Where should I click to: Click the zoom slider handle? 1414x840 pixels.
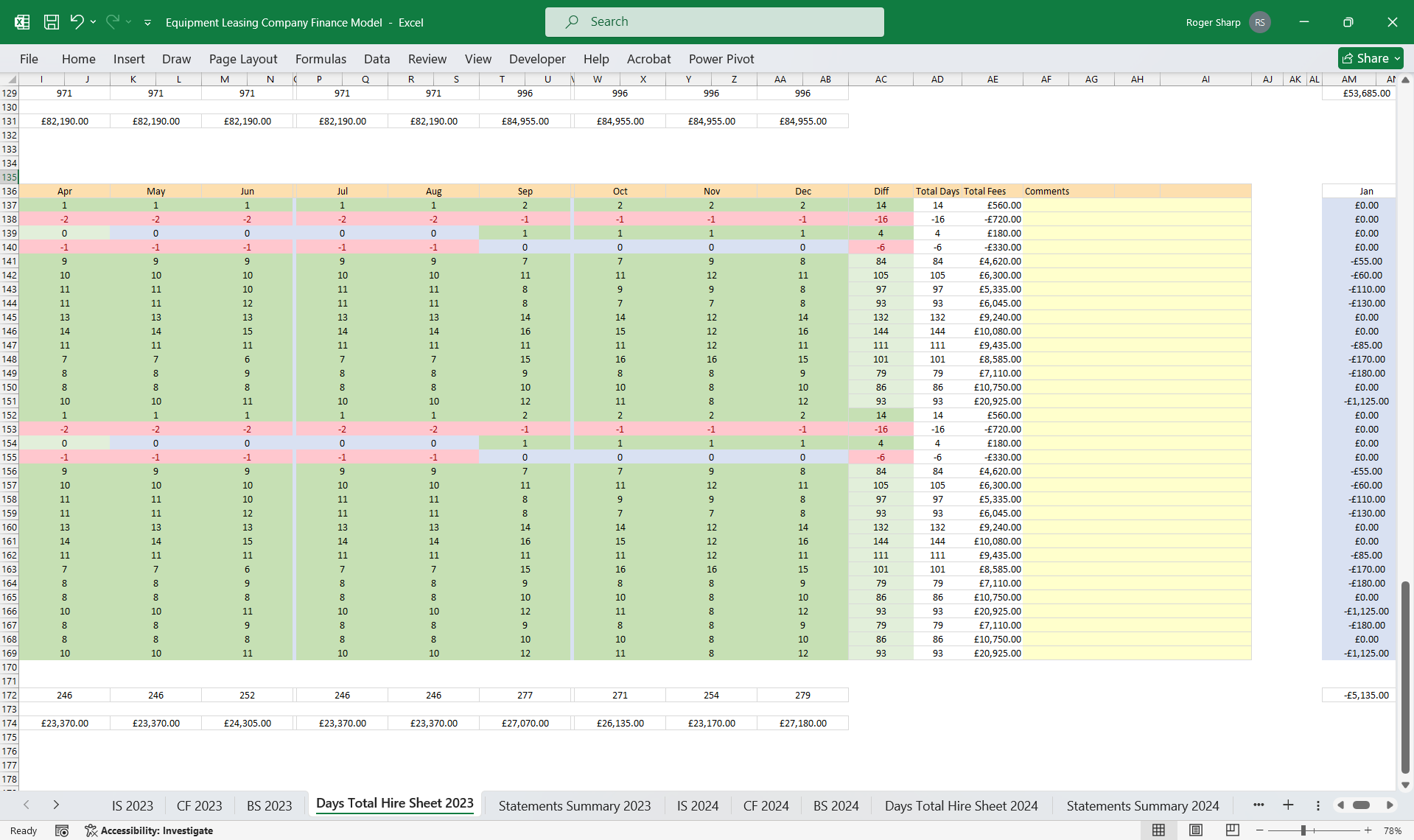click(1303, 830)
